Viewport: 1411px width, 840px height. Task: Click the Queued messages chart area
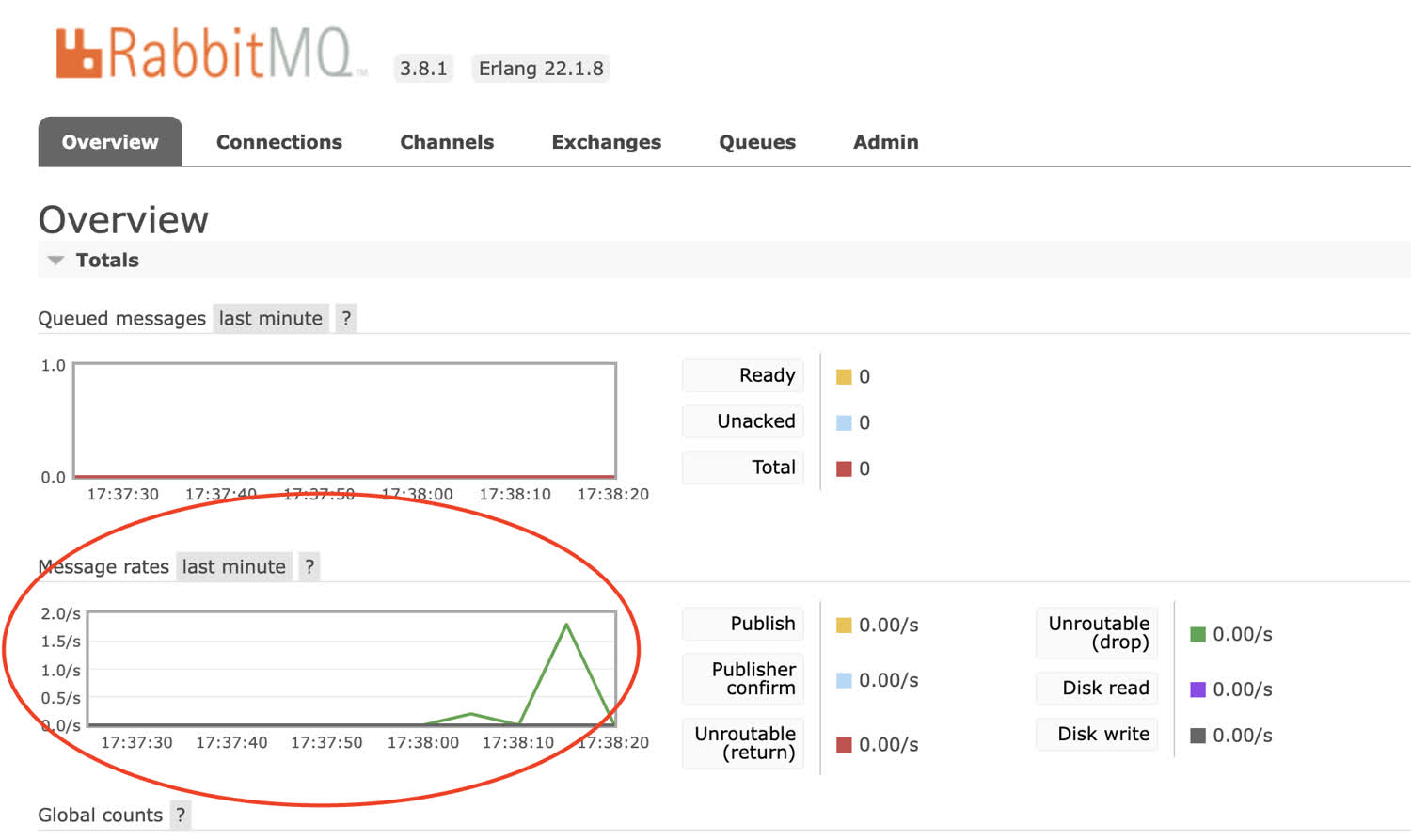344,420
